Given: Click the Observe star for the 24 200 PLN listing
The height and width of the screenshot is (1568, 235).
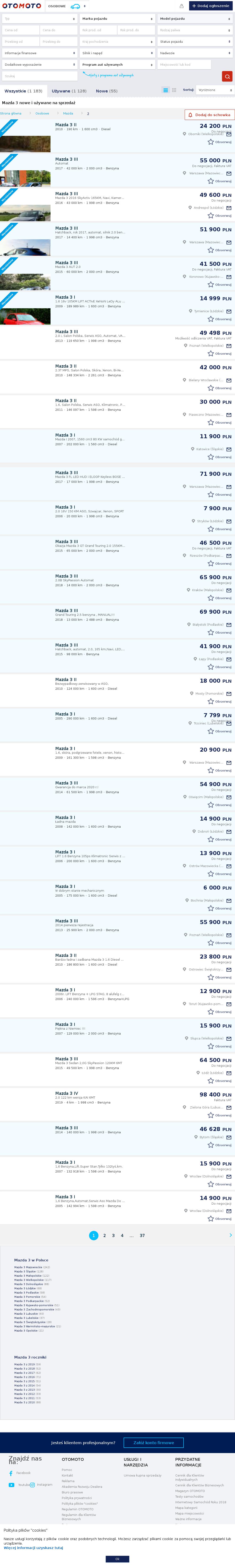Looking at the screenshot, I should coord(211,142).
